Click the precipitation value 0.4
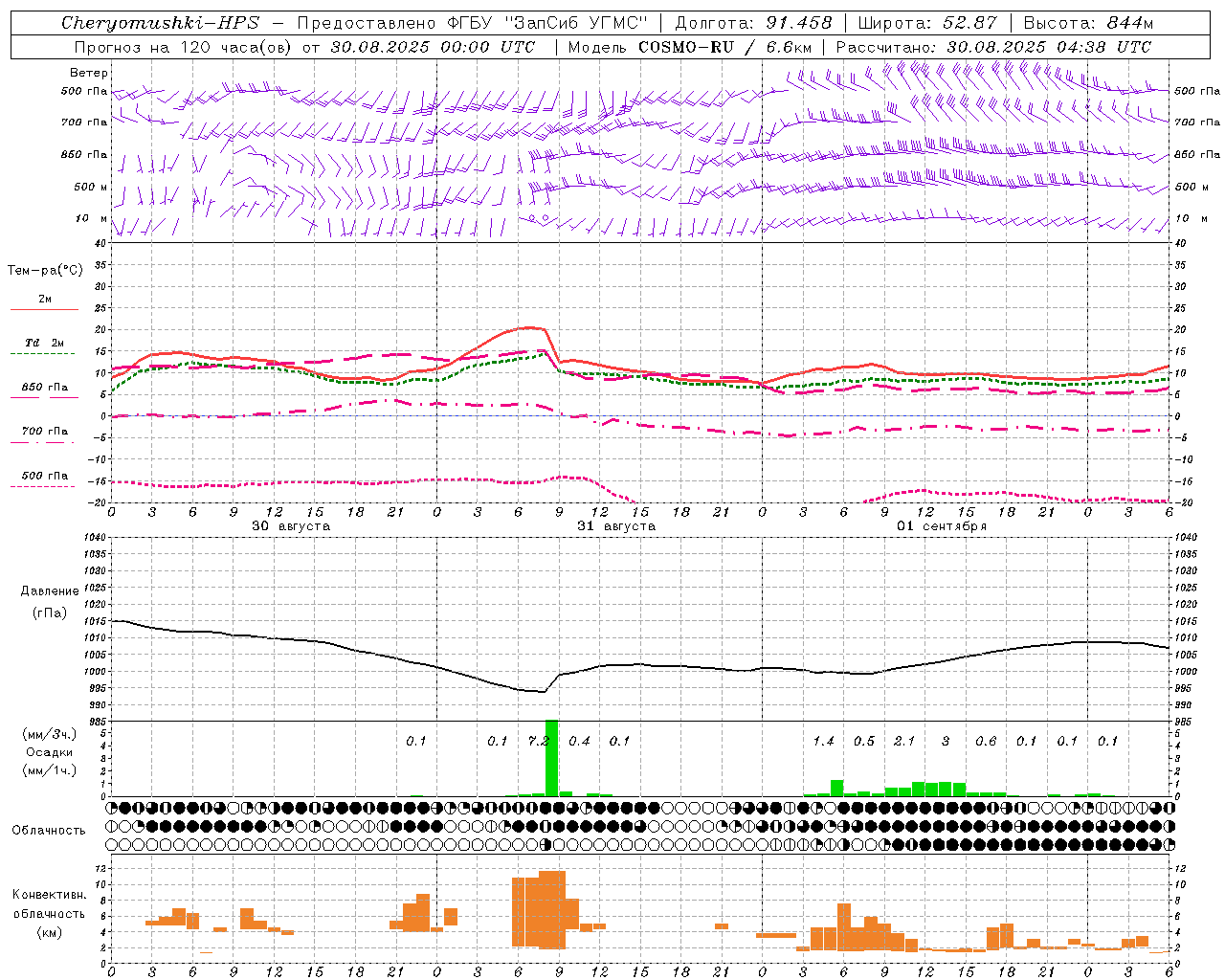Image resolution: width=1225 pixels, height=980 pixels. click(579, 742)
